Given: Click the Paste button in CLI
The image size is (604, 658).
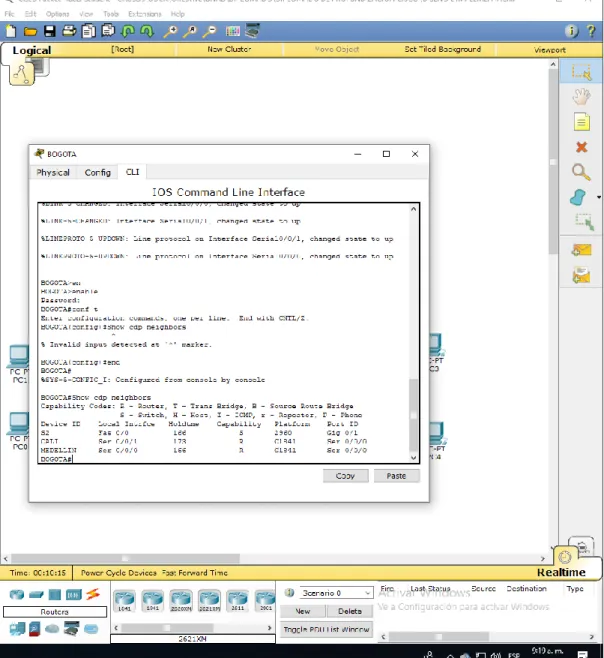Looking at the screenshot, I should (x=396, y=476).
